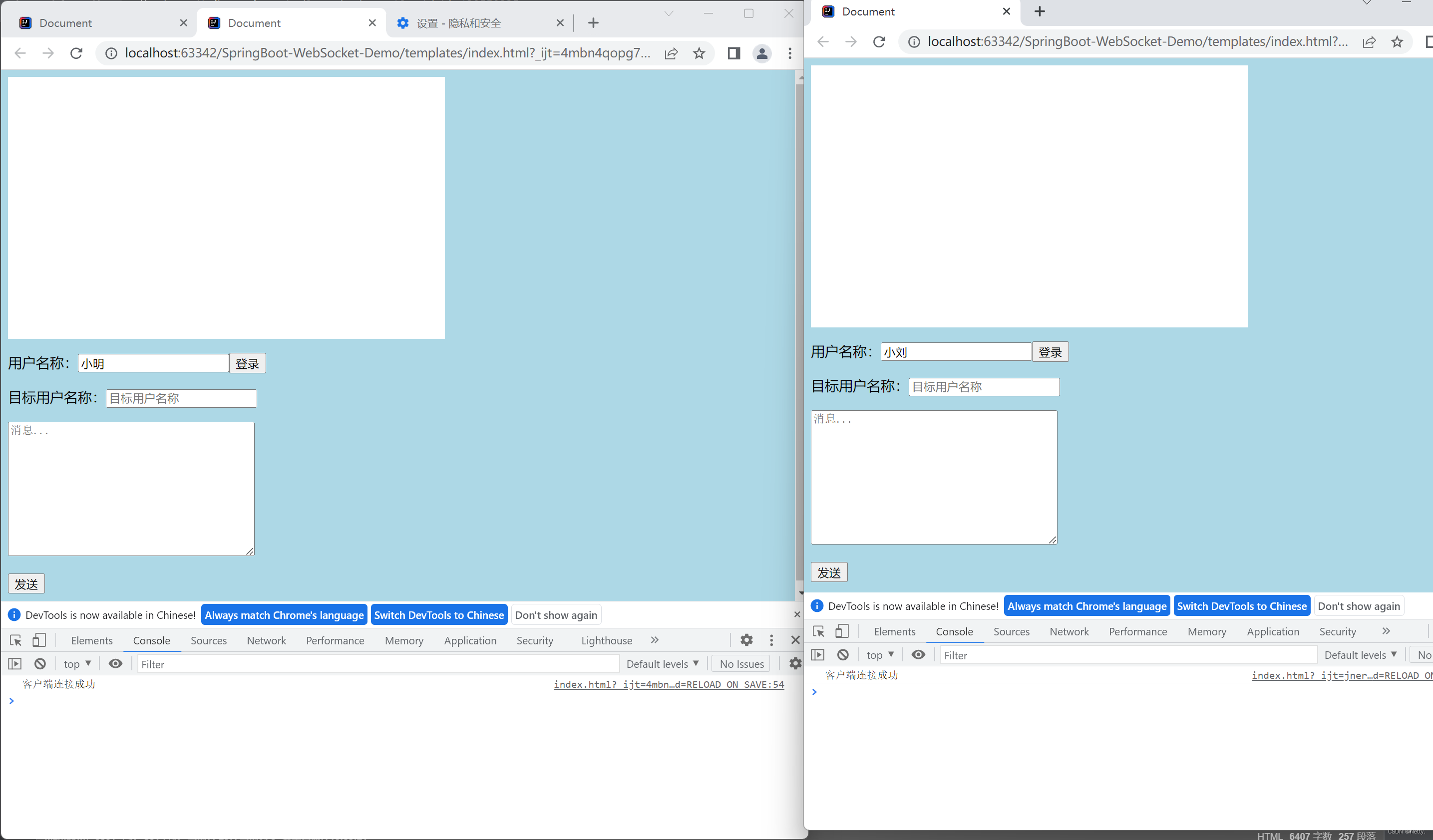
Task: Bookmark page with star in right window
Action: (x=1397, y=42)
